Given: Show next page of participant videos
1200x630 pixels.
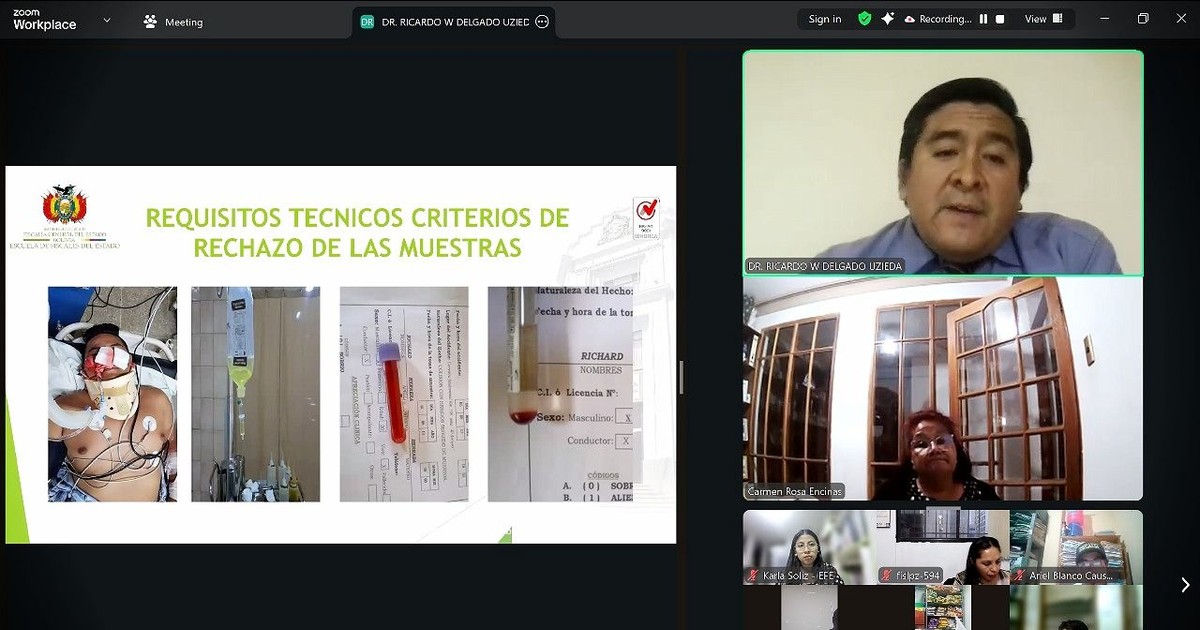Looking at the screenshot, I should (1185, 585).
